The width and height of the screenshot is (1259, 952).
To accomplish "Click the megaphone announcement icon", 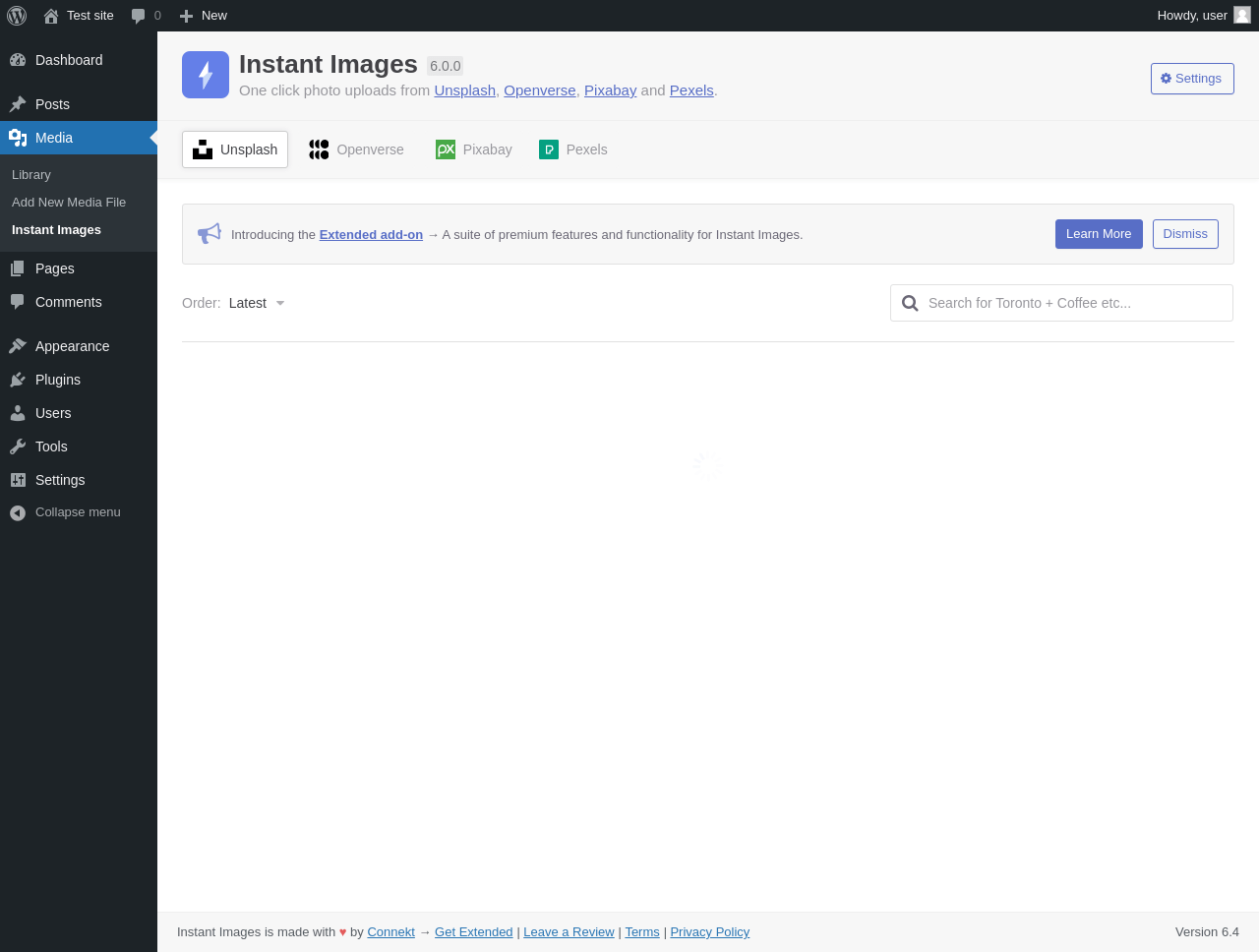I will click(x=210, y=234).
